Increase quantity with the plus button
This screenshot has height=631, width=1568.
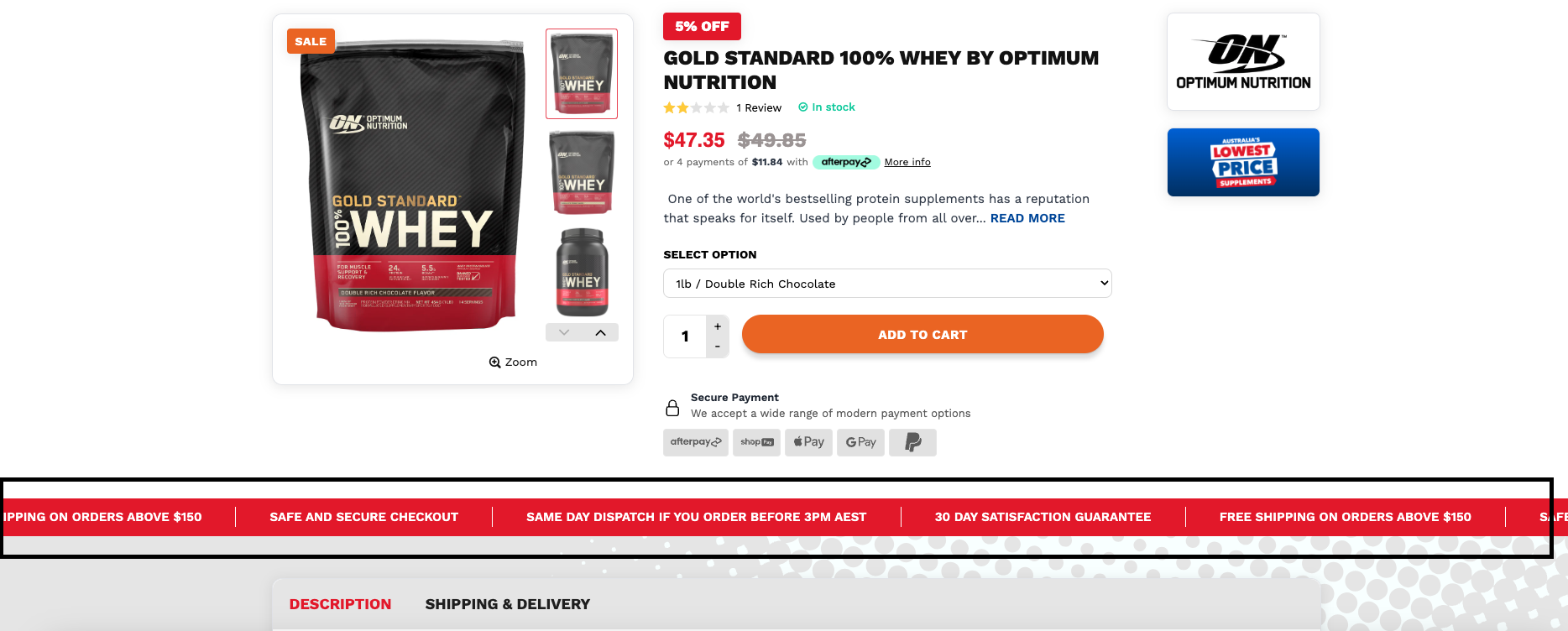click(x=718, y=326)
